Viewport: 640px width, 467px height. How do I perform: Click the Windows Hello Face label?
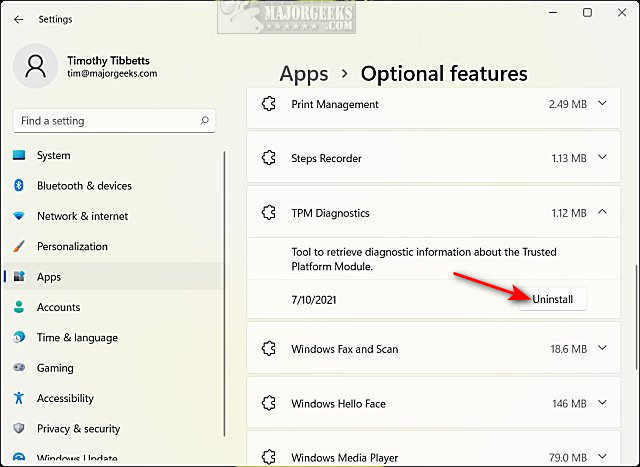pos(338,404)
